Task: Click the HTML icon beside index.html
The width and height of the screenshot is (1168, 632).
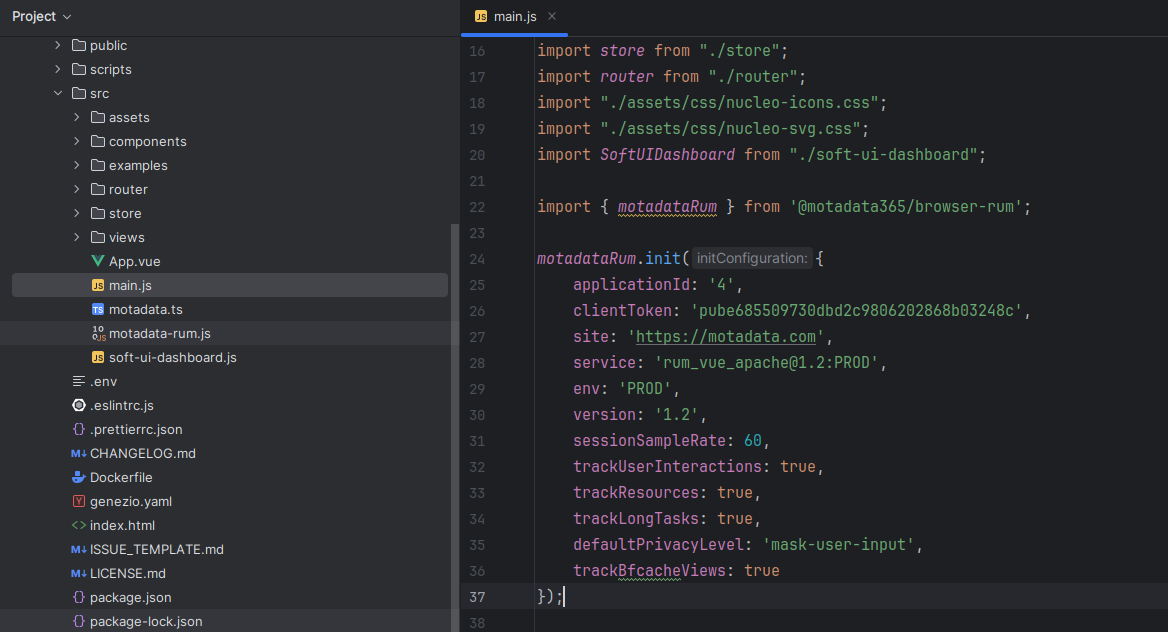Action: pos(79,525)
